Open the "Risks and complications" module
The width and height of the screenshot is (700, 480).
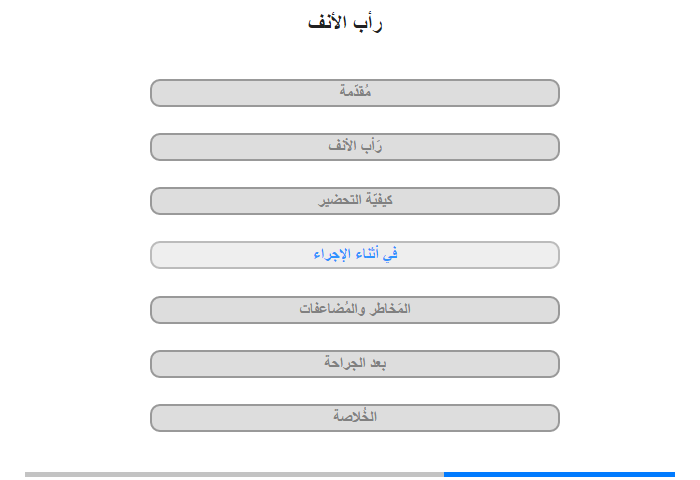coord(354,310)
